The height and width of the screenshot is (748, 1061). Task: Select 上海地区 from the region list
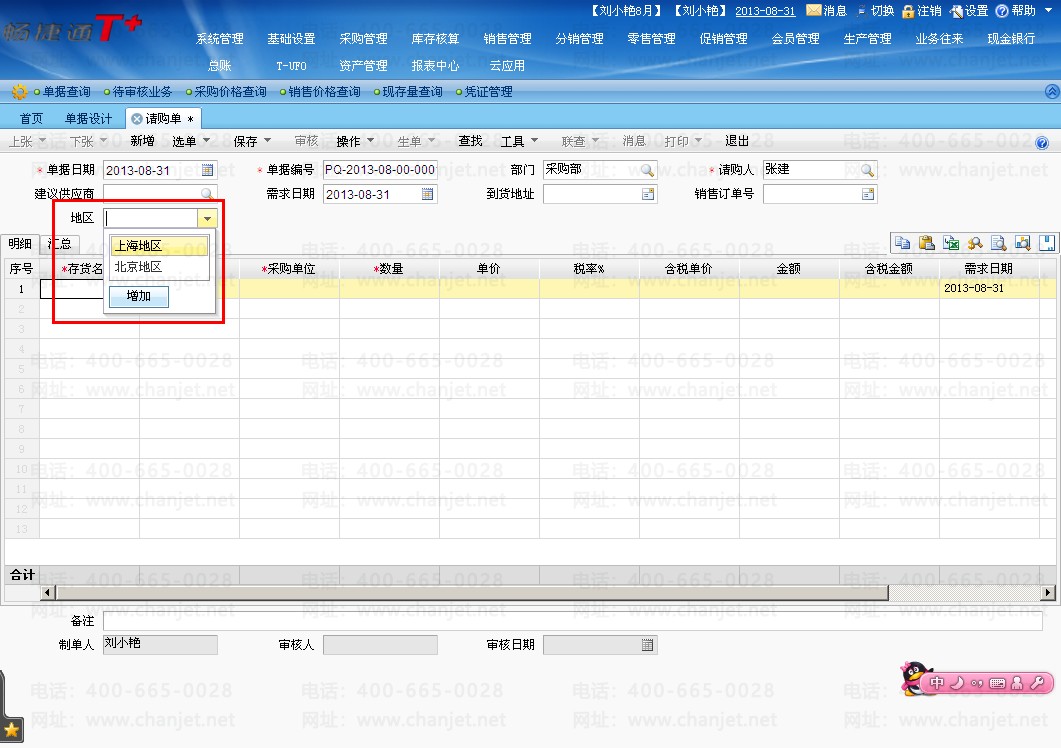click(160, 246)
